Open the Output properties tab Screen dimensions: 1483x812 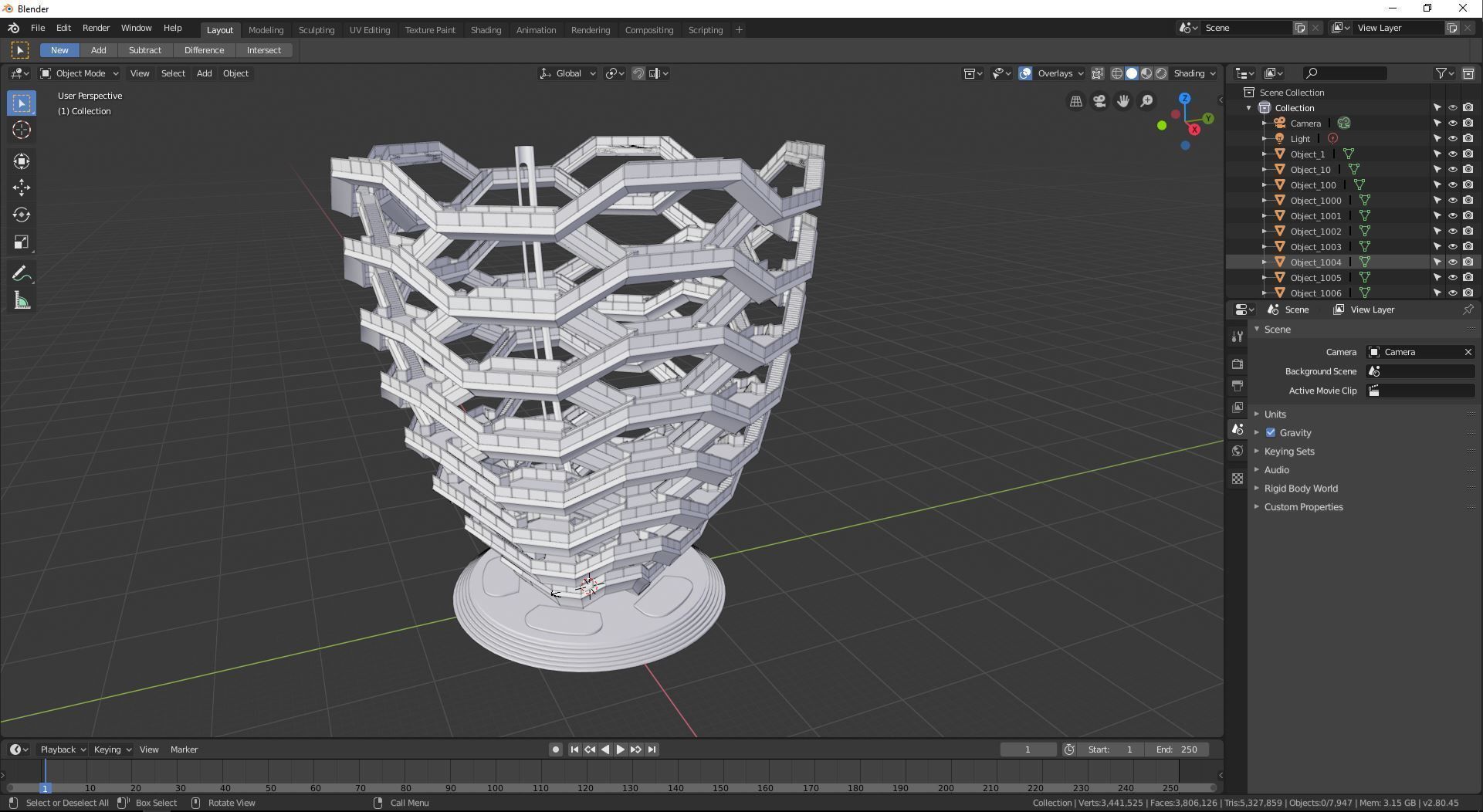[1238, 385]
